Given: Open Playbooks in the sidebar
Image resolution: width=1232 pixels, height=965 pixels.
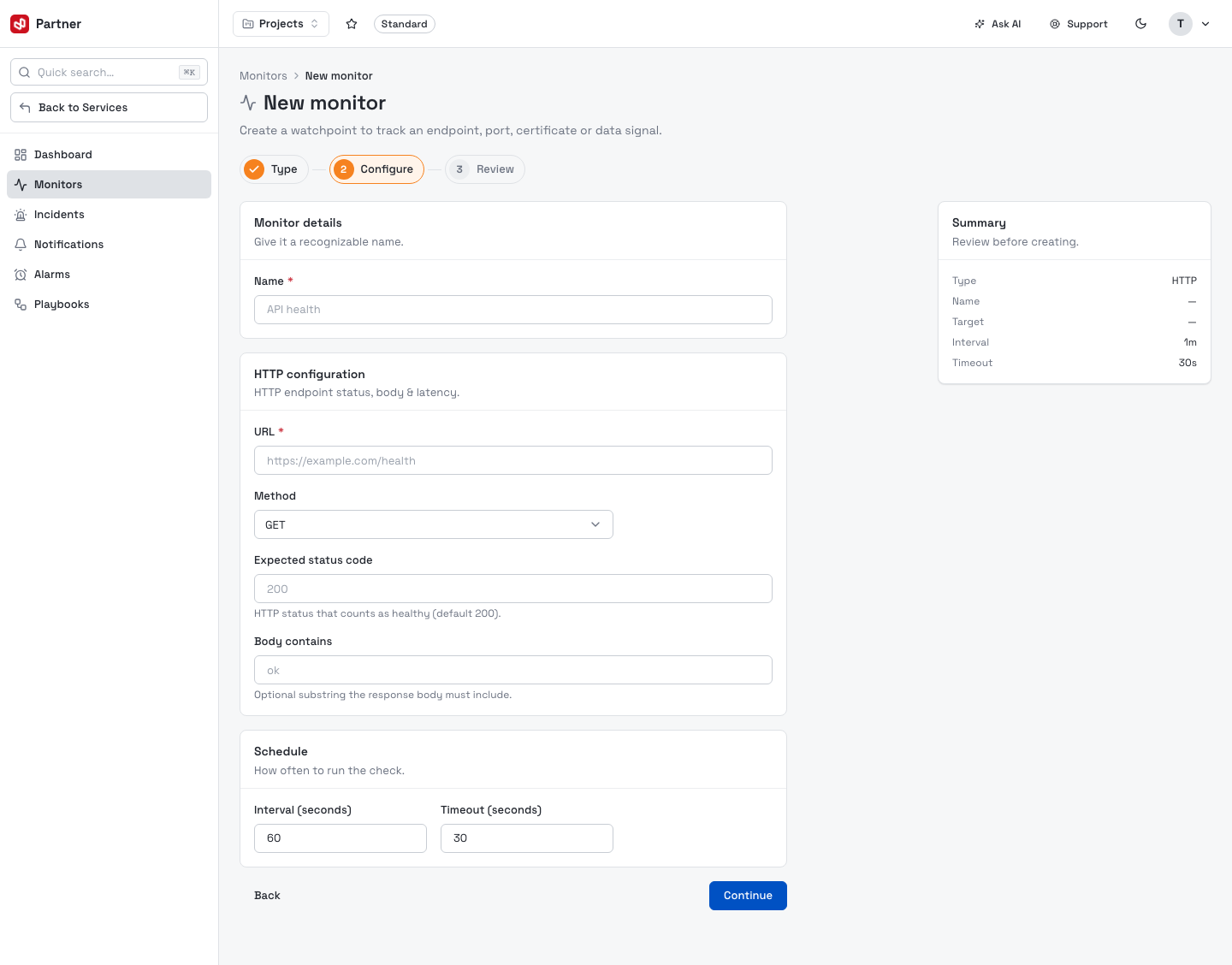Looking at the screenshot, I should 109,305.
